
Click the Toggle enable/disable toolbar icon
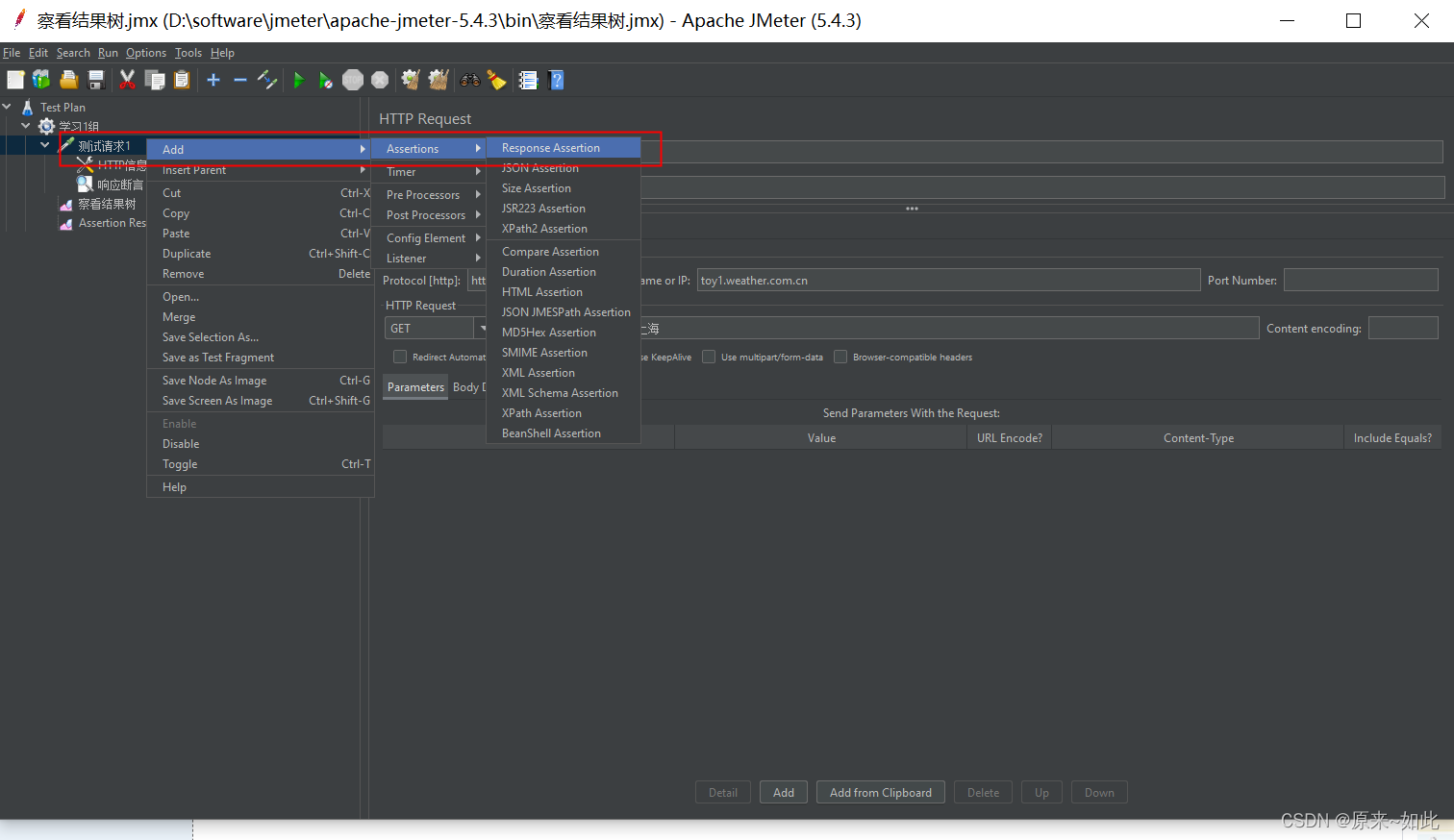point(267,80)
